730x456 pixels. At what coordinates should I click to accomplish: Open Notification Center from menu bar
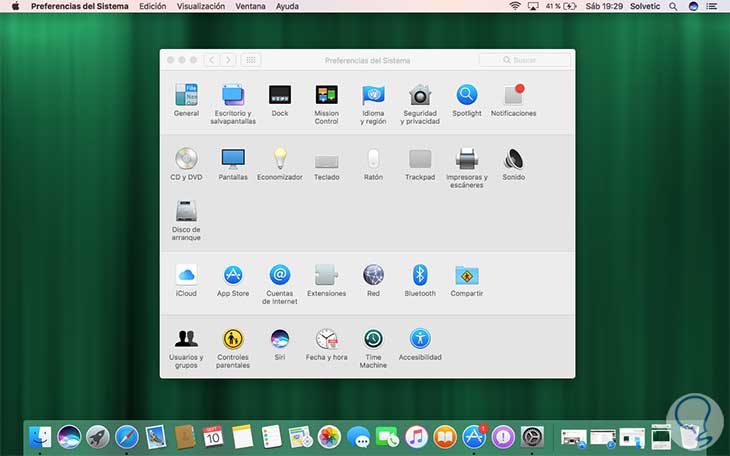click(712, 7)
